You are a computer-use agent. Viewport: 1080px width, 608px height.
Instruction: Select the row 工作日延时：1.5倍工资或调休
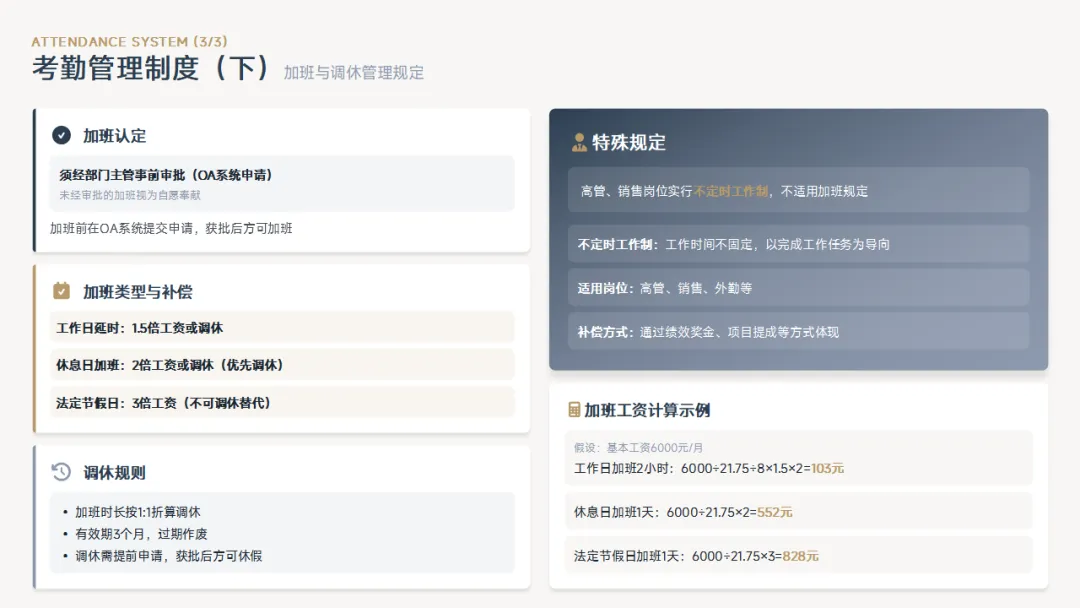pyautogui.click(x=282, y=328)
